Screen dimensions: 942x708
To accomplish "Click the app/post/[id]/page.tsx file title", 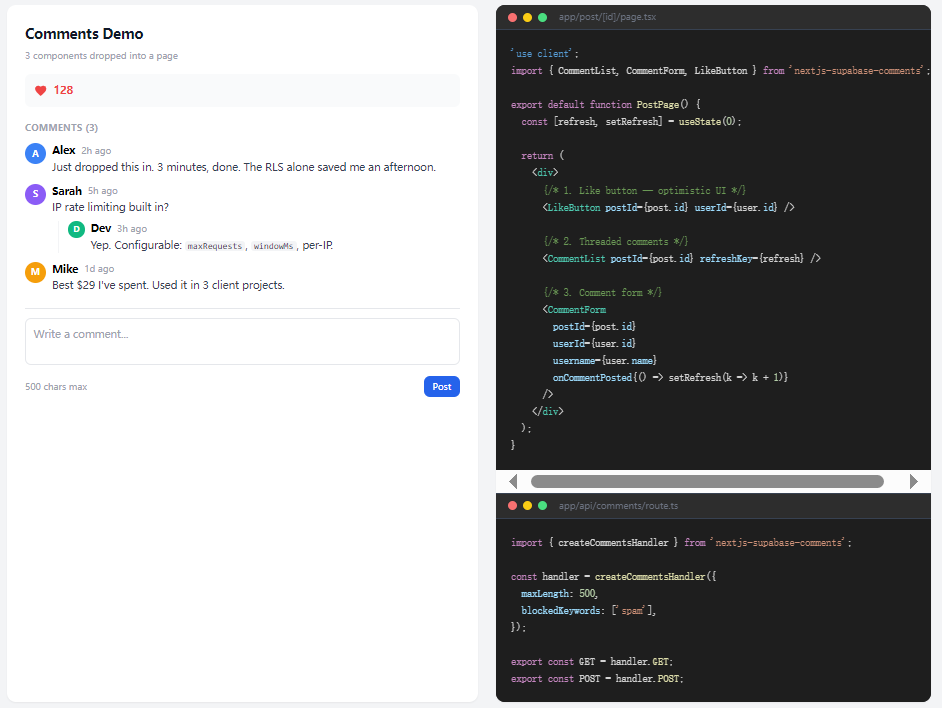I will click(x=607, y=17).
